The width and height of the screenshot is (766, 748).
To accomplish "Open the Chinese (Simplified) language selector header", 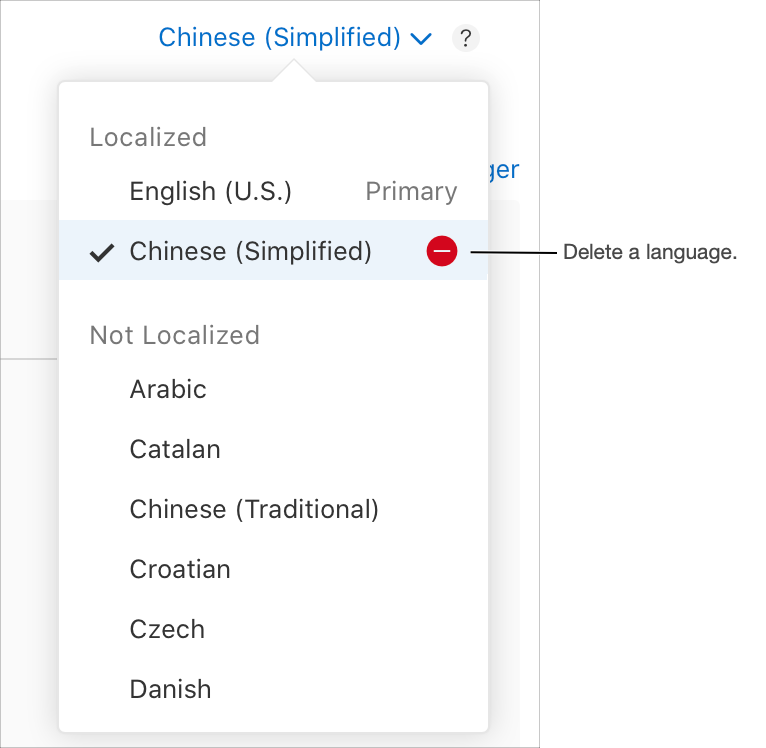I will [x=280, y=38].
